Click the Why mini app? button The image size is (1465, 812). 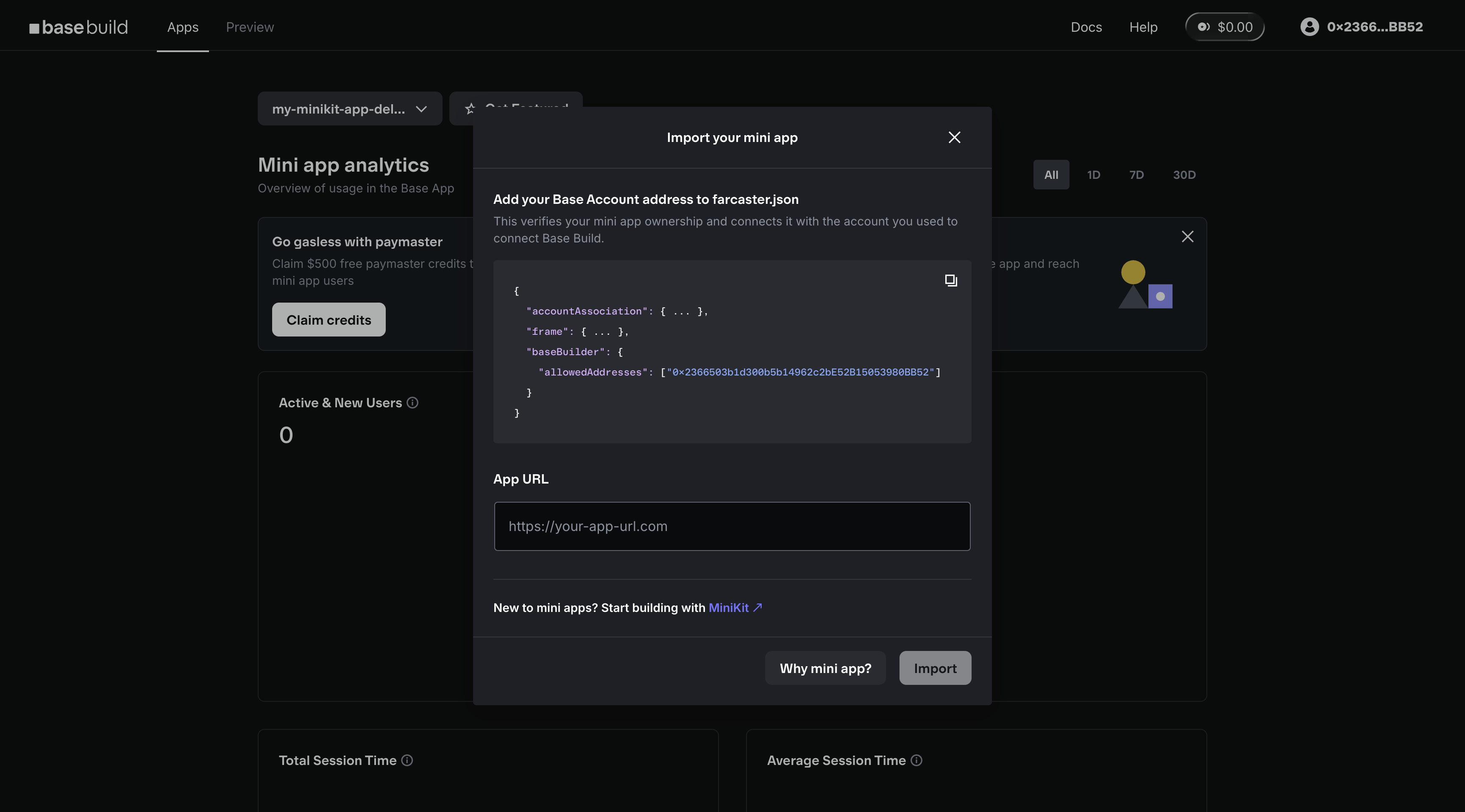point(825,668)
